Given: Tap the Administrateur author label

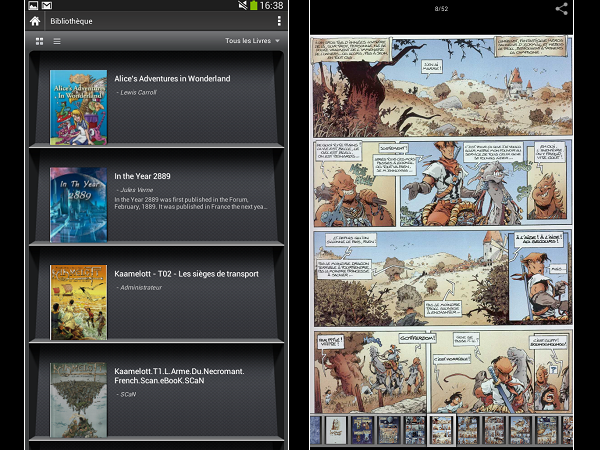Looking at the screenshot, I should tap(141, 287).
